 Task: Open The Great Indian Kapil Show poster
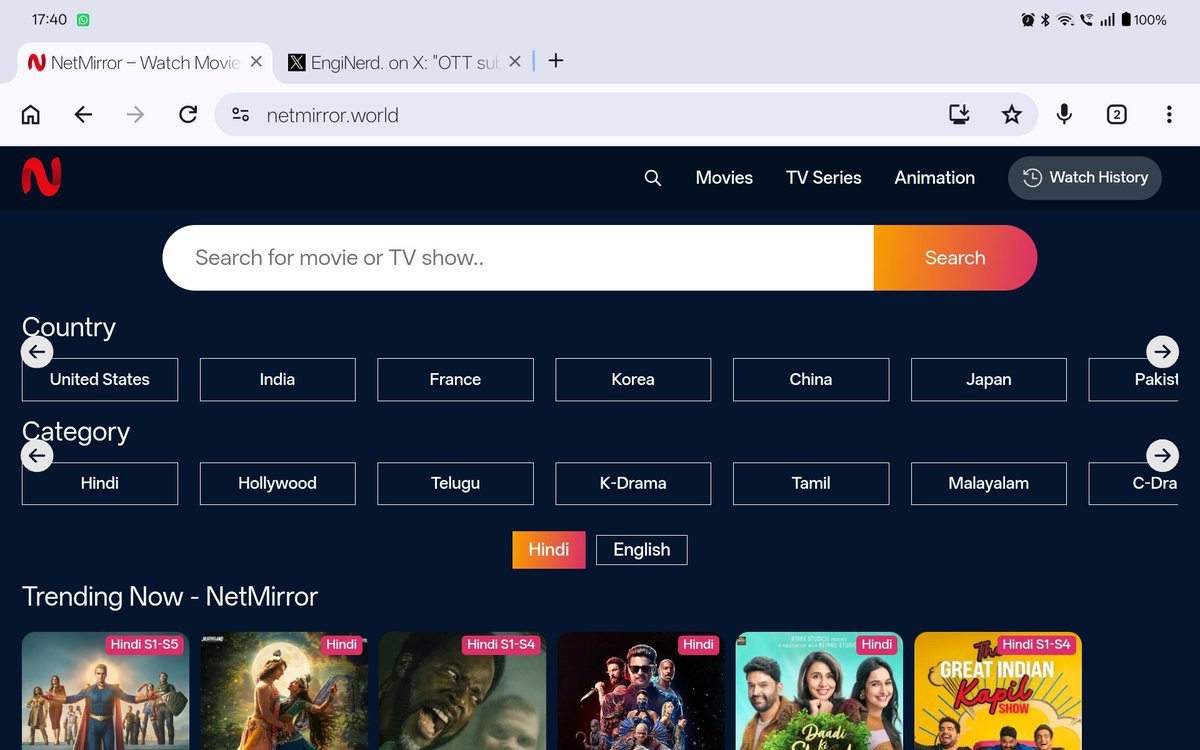click(998, 691)
